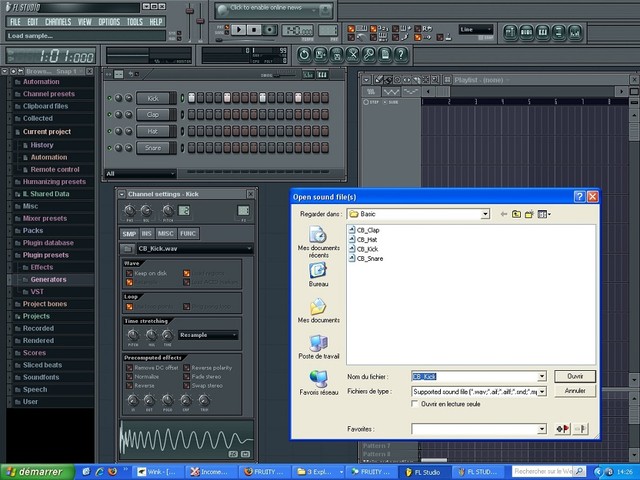The width and height of the screenshot is (640, 480).
Task: Open the Regarder dans folder dropdown
Action: [x=485, y=214]
